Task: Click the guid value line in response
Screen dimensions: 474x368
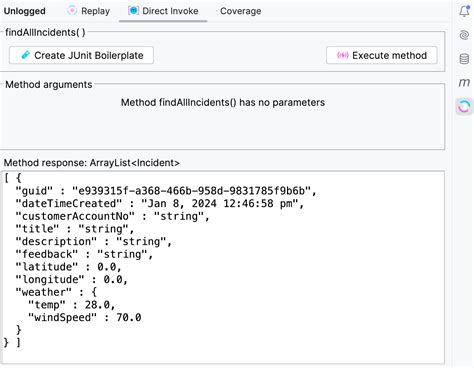Action: click(x=166, y=191)
